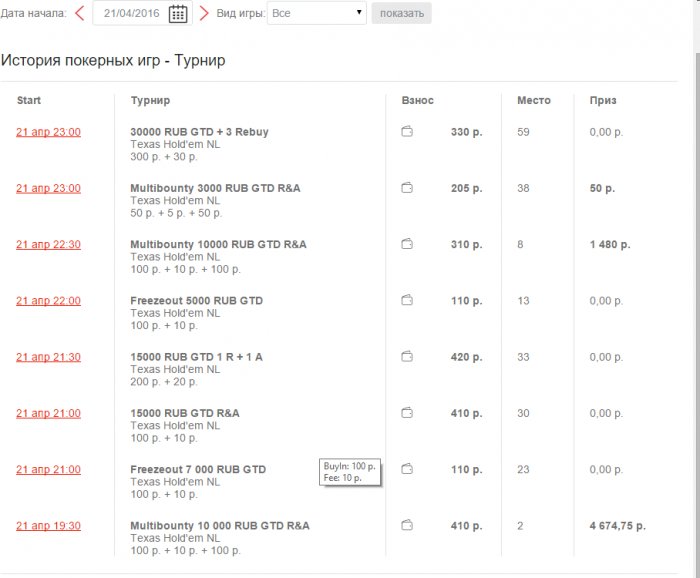Open the 21 апр 22:00 start link
This screenshot has width=700, height=578.
[x=48, y=301]
